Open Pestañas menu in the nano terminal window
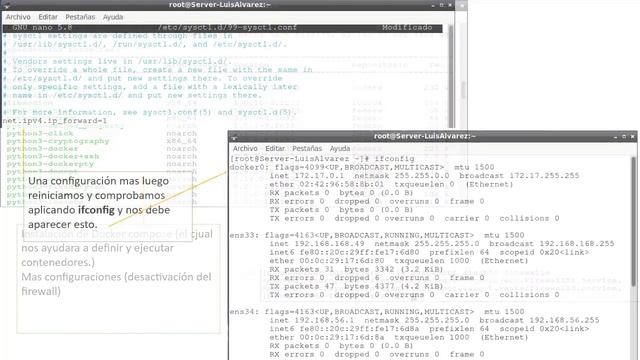Image resolution: width=640 pixels, height=360 pixels. 80,17
